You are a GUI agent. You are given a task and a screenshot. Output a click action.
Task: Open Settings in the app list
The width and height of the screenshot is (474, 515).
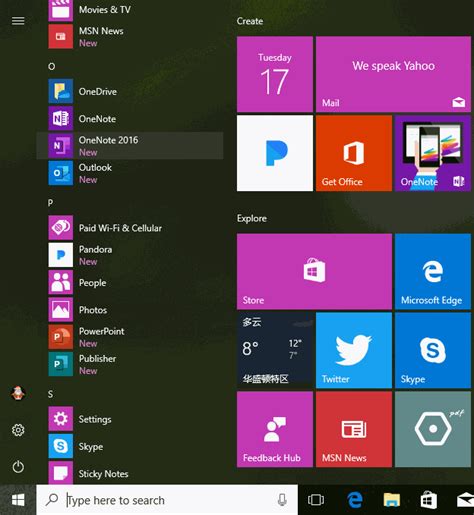130,419
